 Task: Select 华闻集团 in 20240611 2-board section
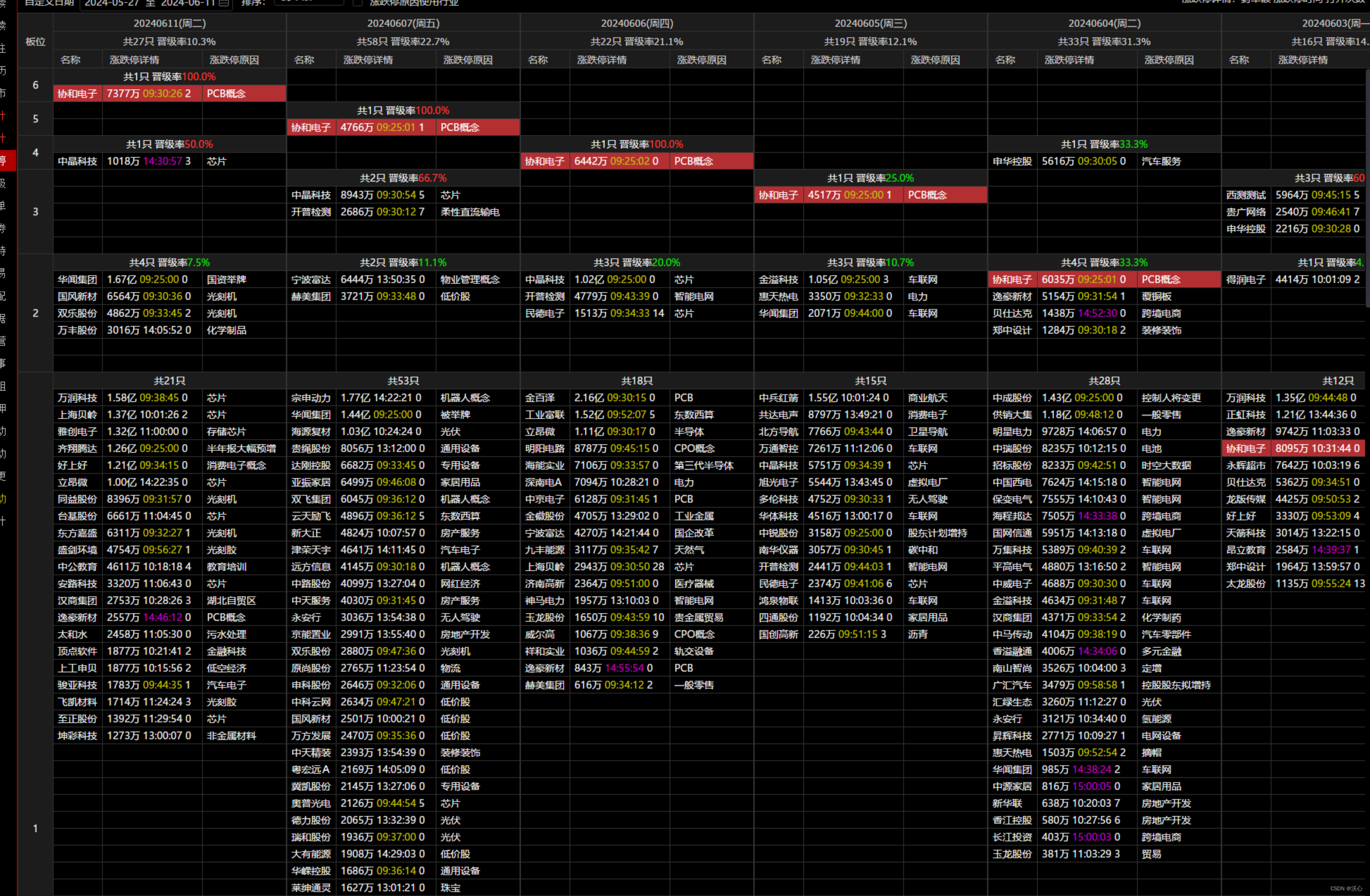coord(77,279)
